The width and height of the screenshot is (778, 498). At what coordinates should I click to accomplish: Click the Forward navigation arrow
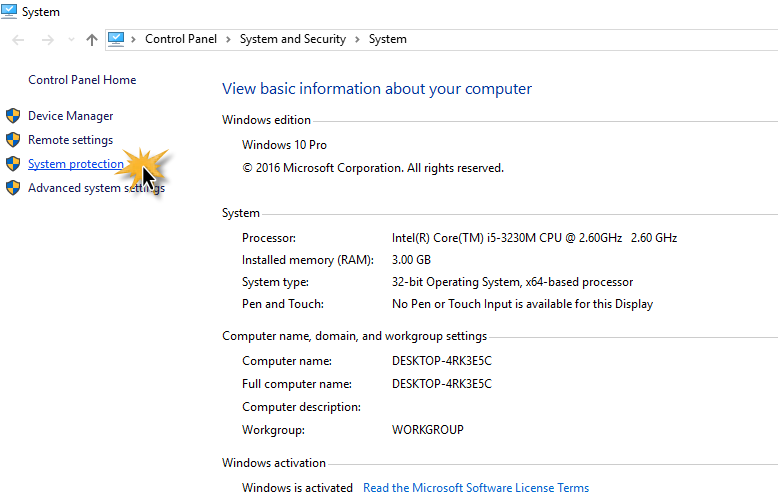[x=46, y=40]
